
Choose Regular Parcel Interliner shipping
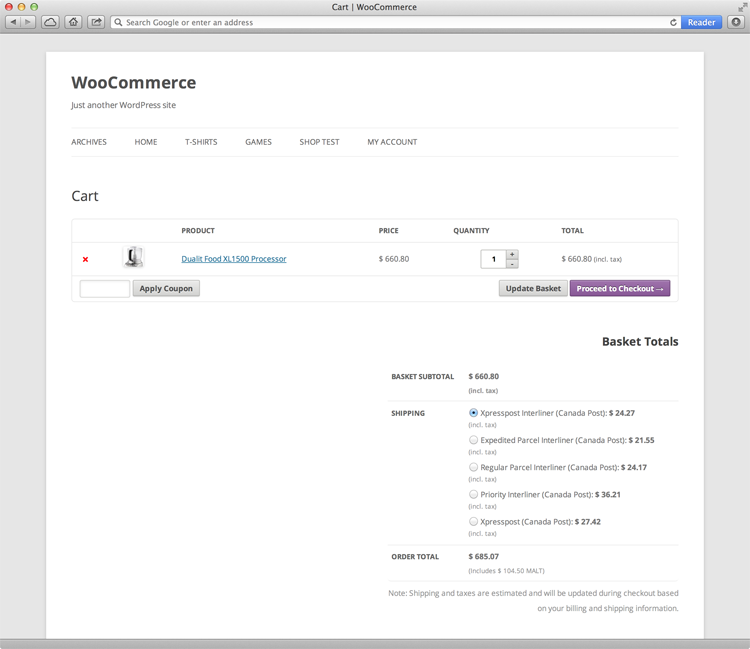(x=473, y=467)
